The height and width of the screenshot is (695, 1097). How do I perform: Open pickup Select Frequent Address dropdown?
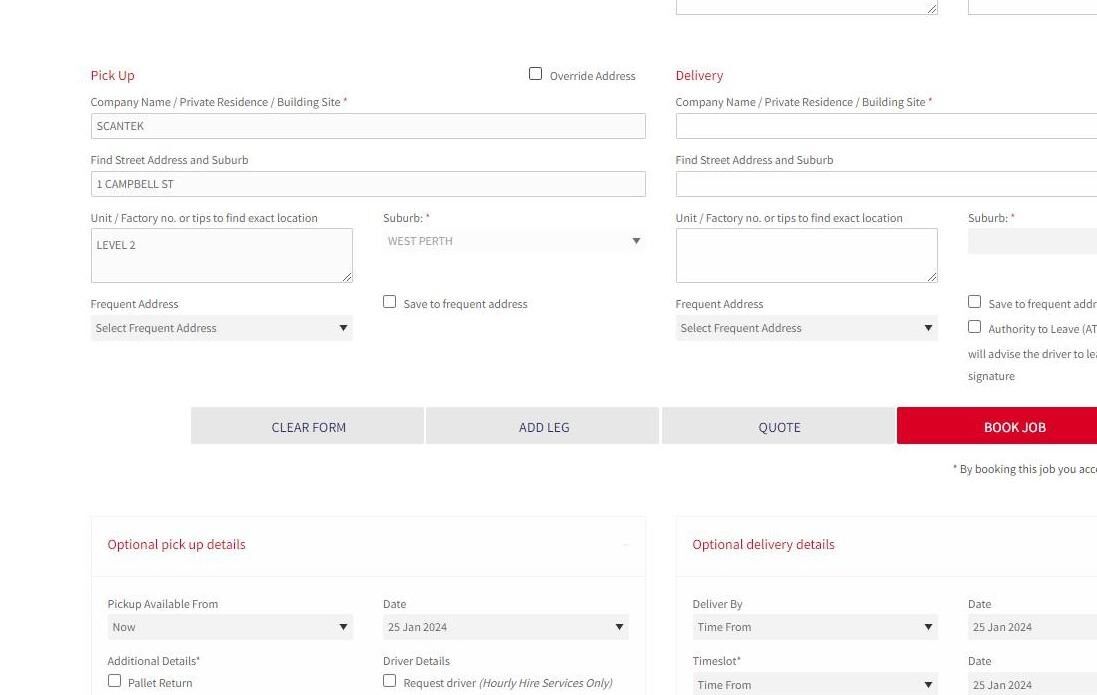(222, 328)
